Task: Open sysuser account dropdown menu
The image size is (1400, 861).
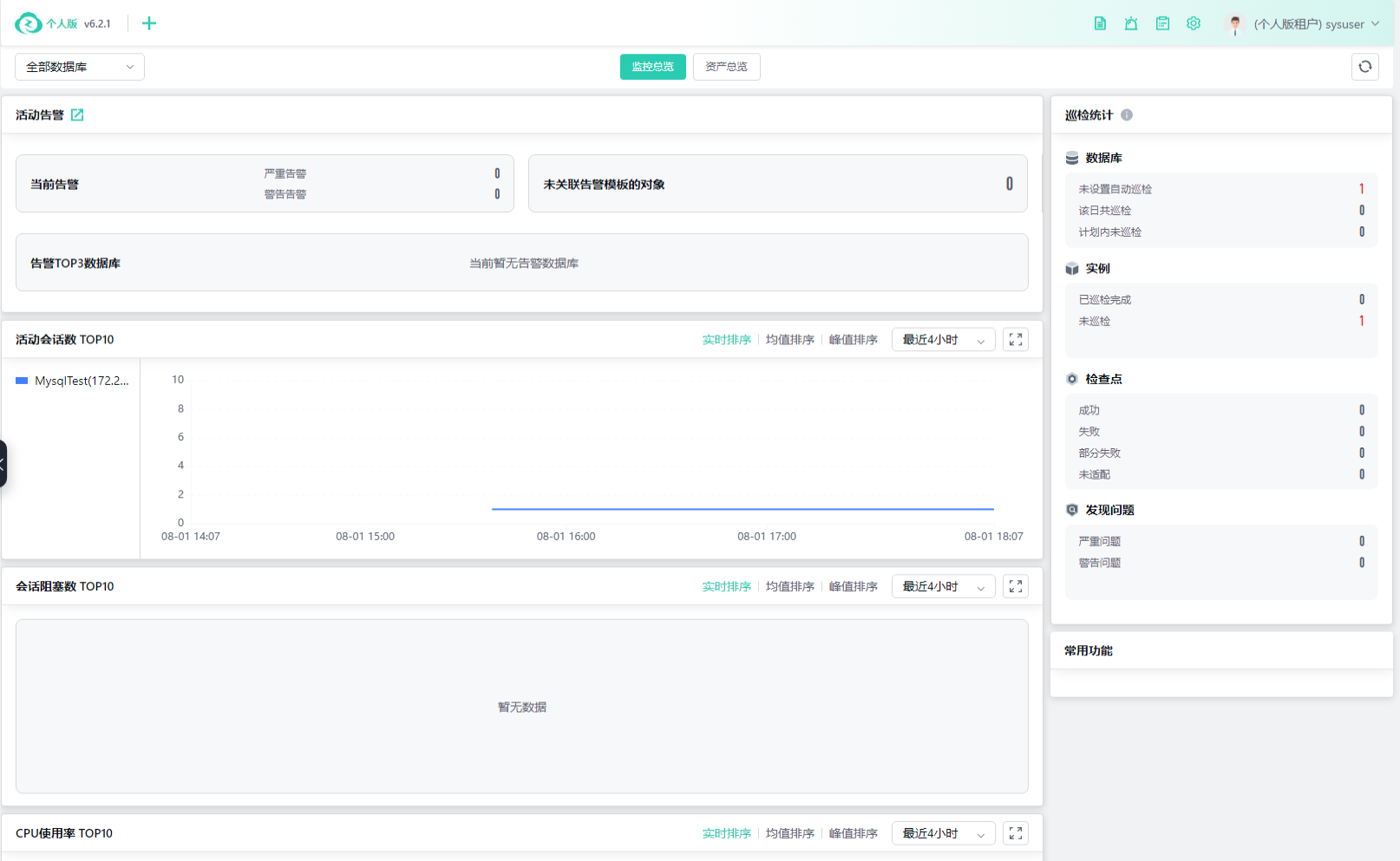Action: pos(1317,24)
